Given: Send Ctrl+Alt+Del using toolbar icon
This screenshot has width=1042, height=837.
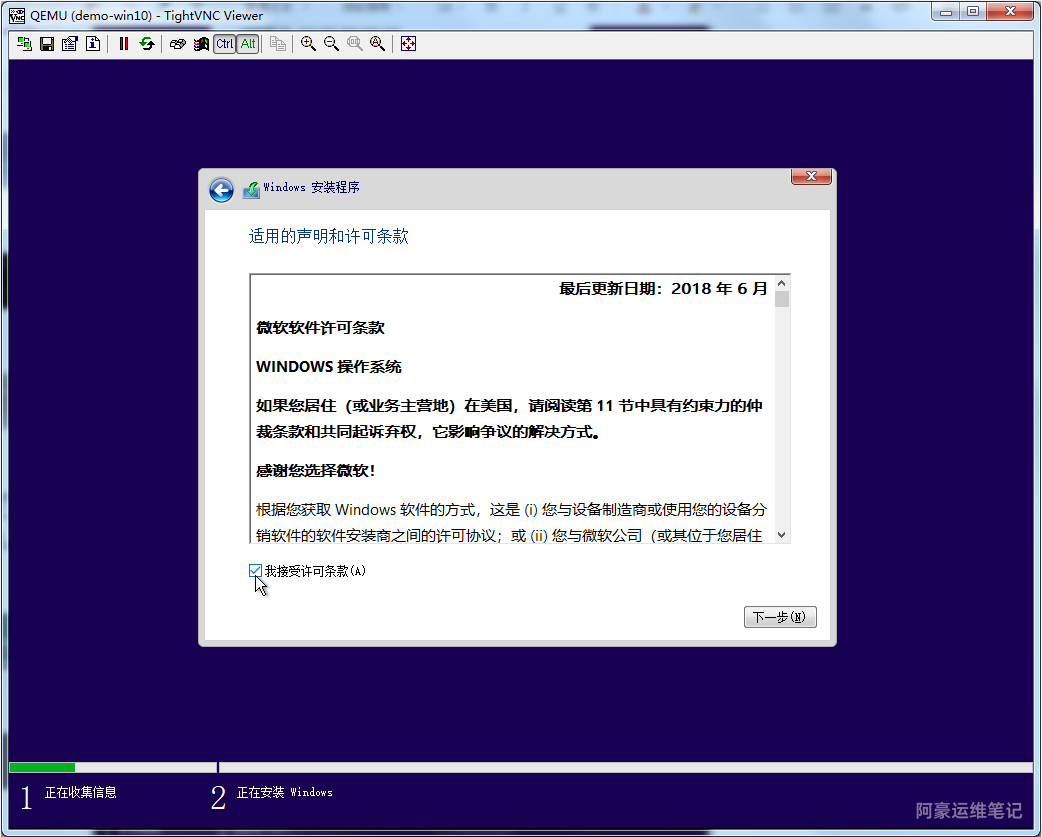Looking at the screenshot, I should pyautogui.click(x=177, y=44).
